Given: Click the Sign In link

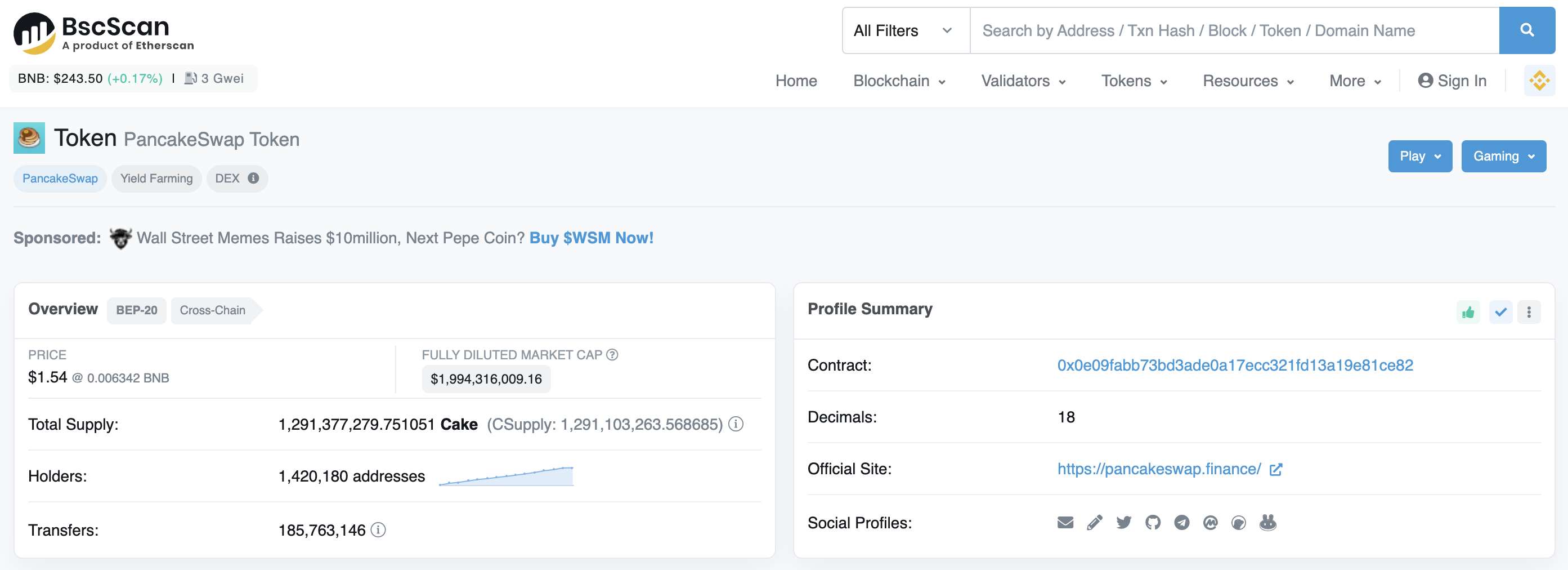Looking at the screenshot, I should pos(1453,81).
